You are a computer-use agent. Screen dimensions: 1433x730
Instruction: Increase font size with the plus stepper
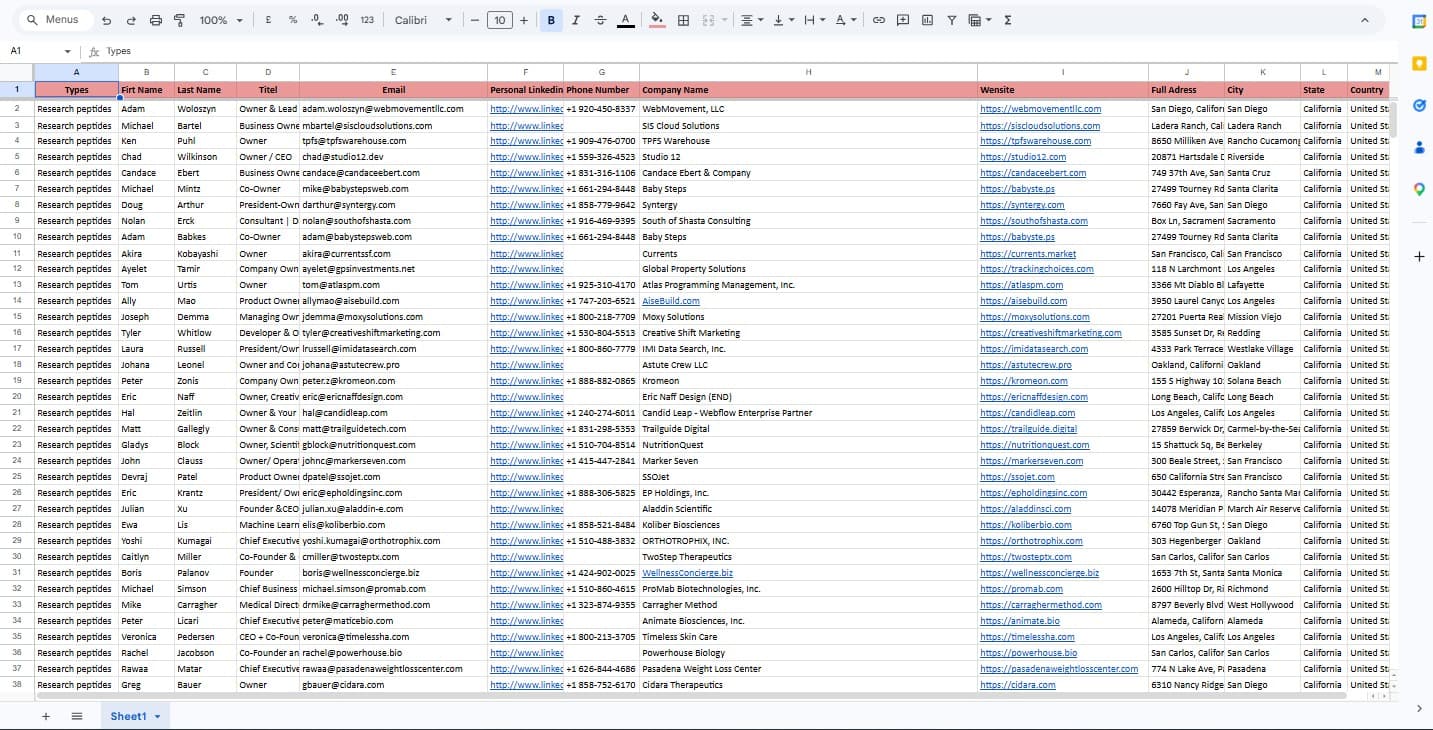(522, 19)
